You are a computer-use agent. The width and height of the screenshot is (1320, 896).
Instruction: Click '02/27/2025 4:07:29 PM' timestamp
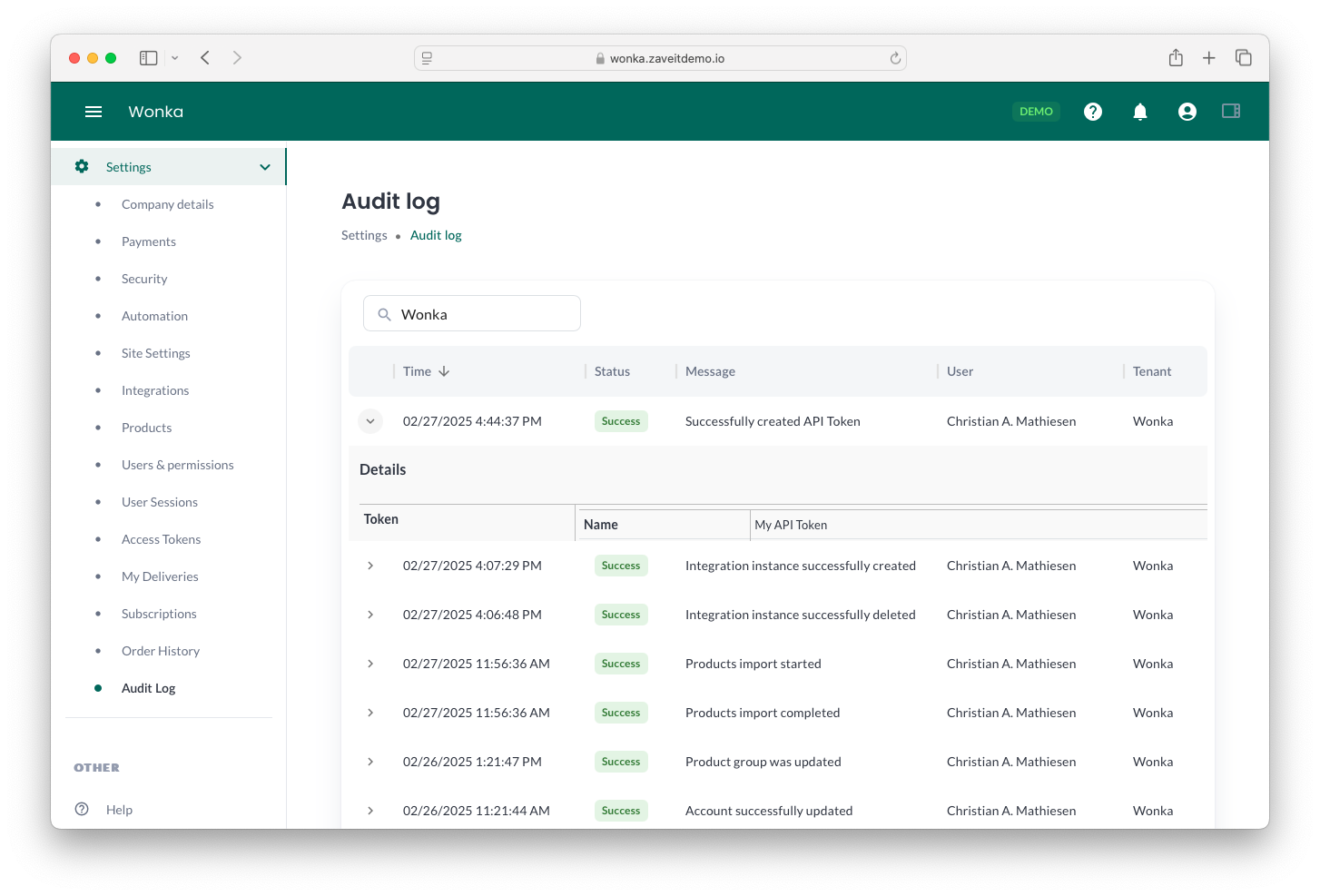(472, 566)
